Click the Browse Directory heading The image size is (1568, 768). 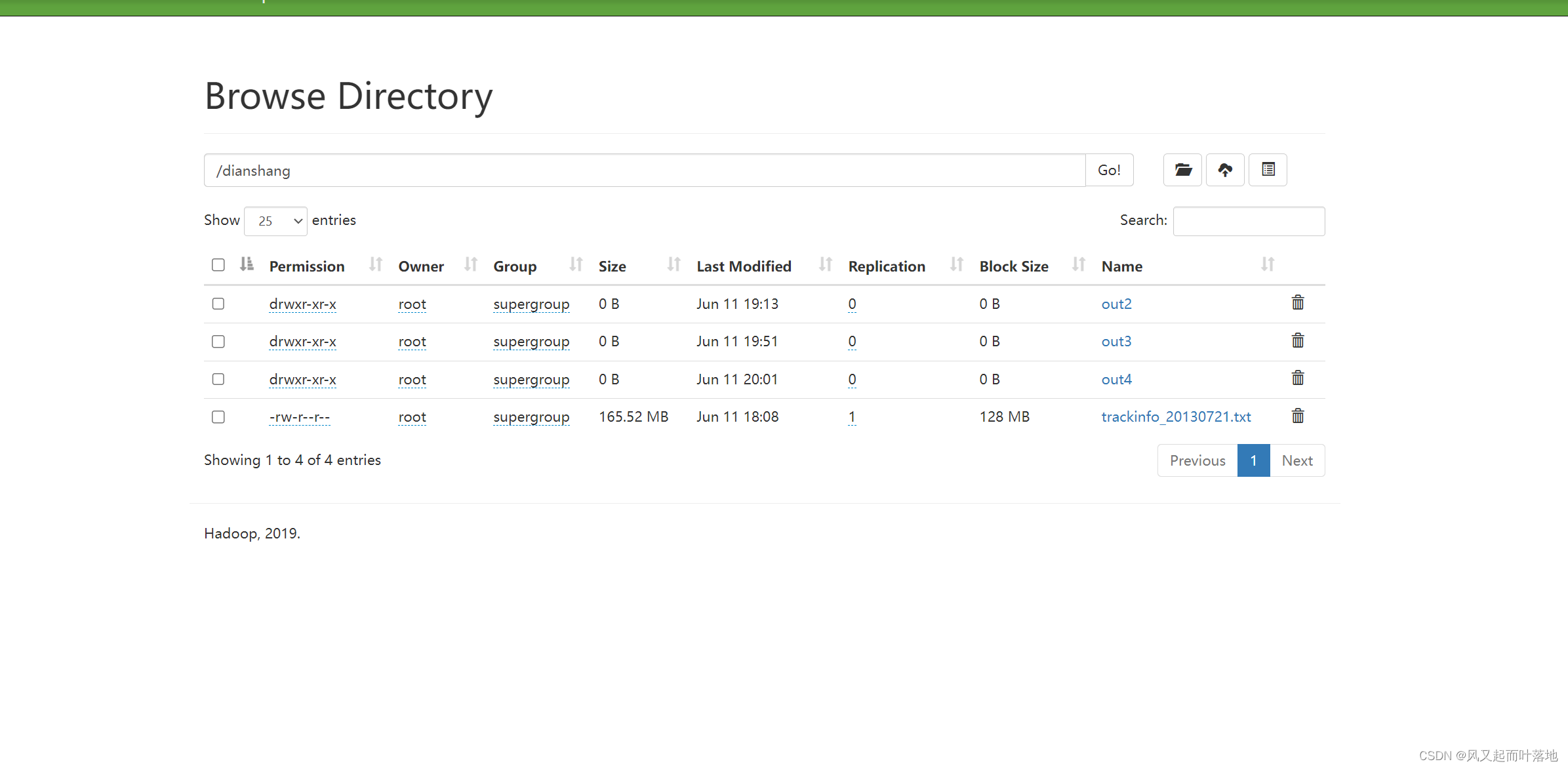[348, 96]
